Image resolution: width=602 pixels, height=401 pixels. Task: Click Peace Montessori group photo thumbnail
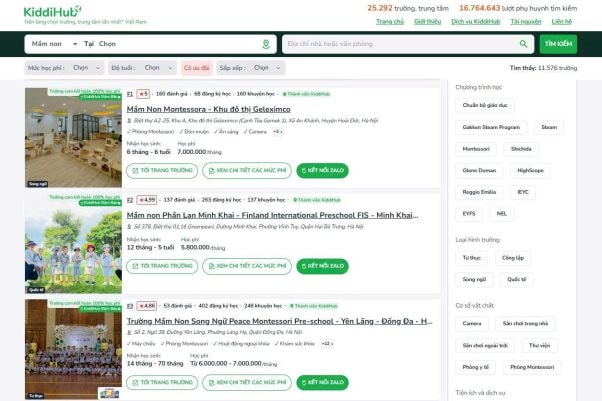(73, 350)
